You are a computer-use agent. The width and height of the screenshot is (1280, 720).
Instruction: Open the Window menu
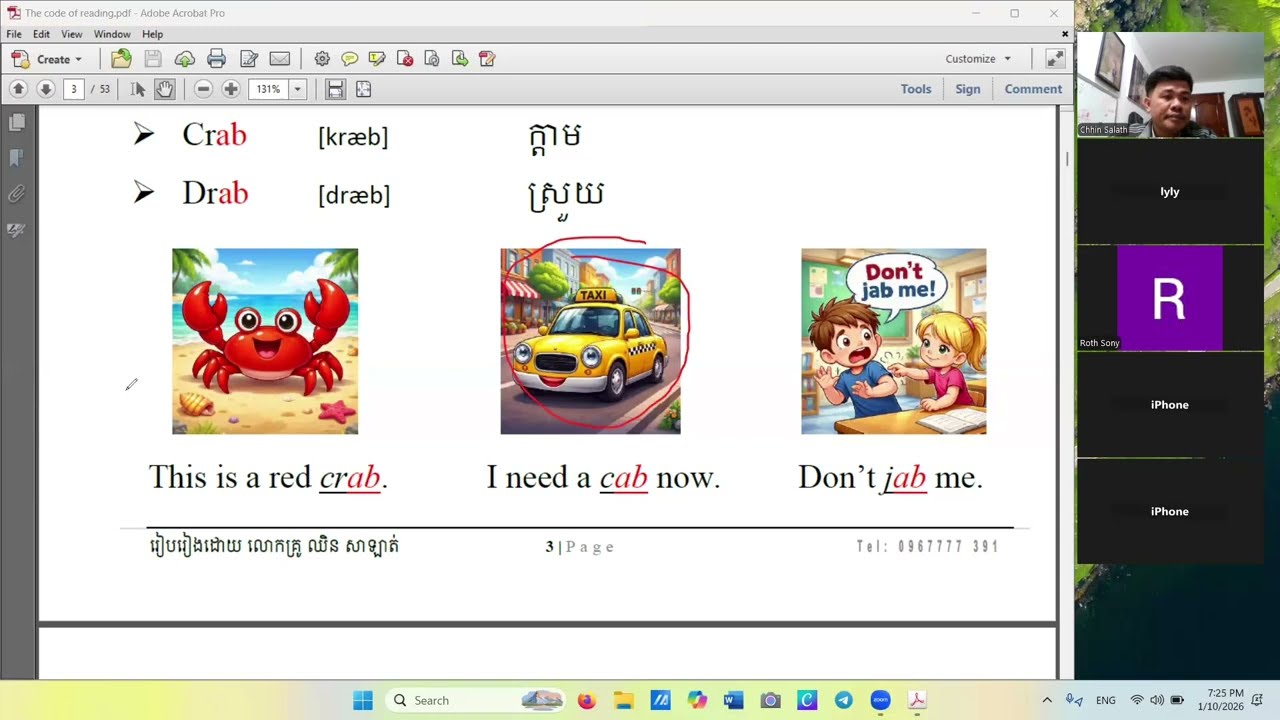112,34
